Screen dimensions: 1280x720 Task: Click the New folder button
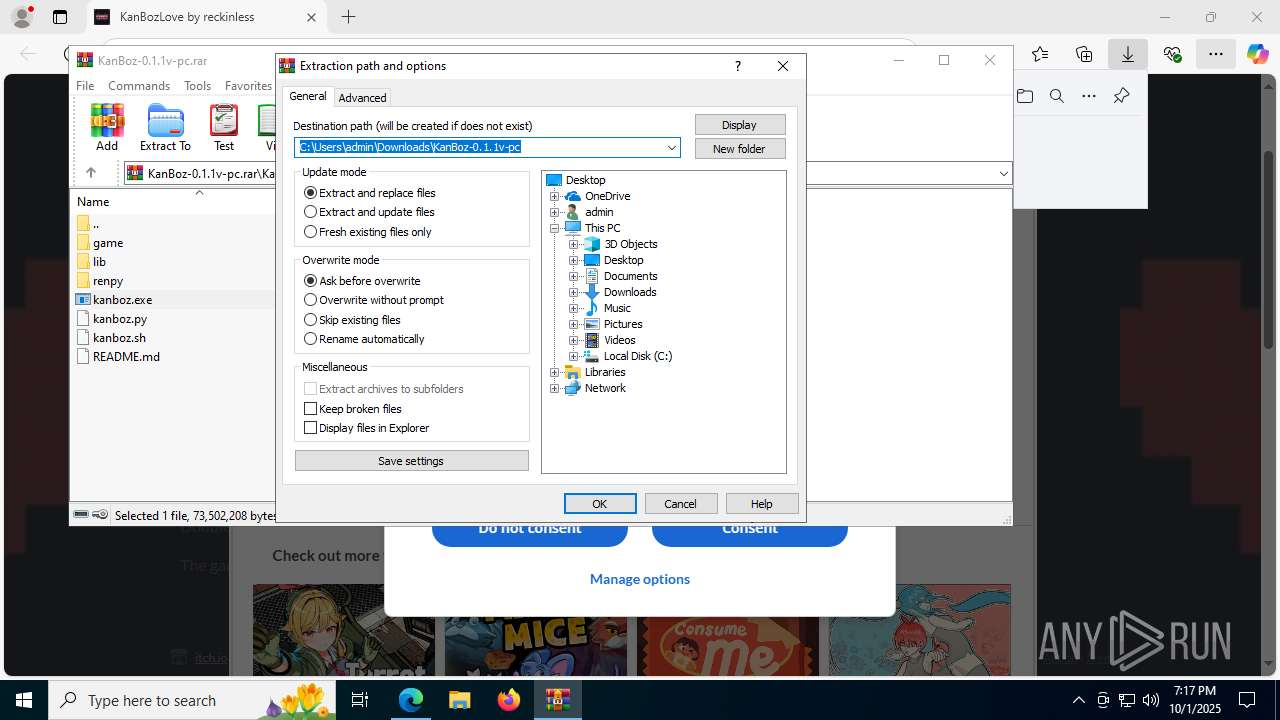pos(740,149)
